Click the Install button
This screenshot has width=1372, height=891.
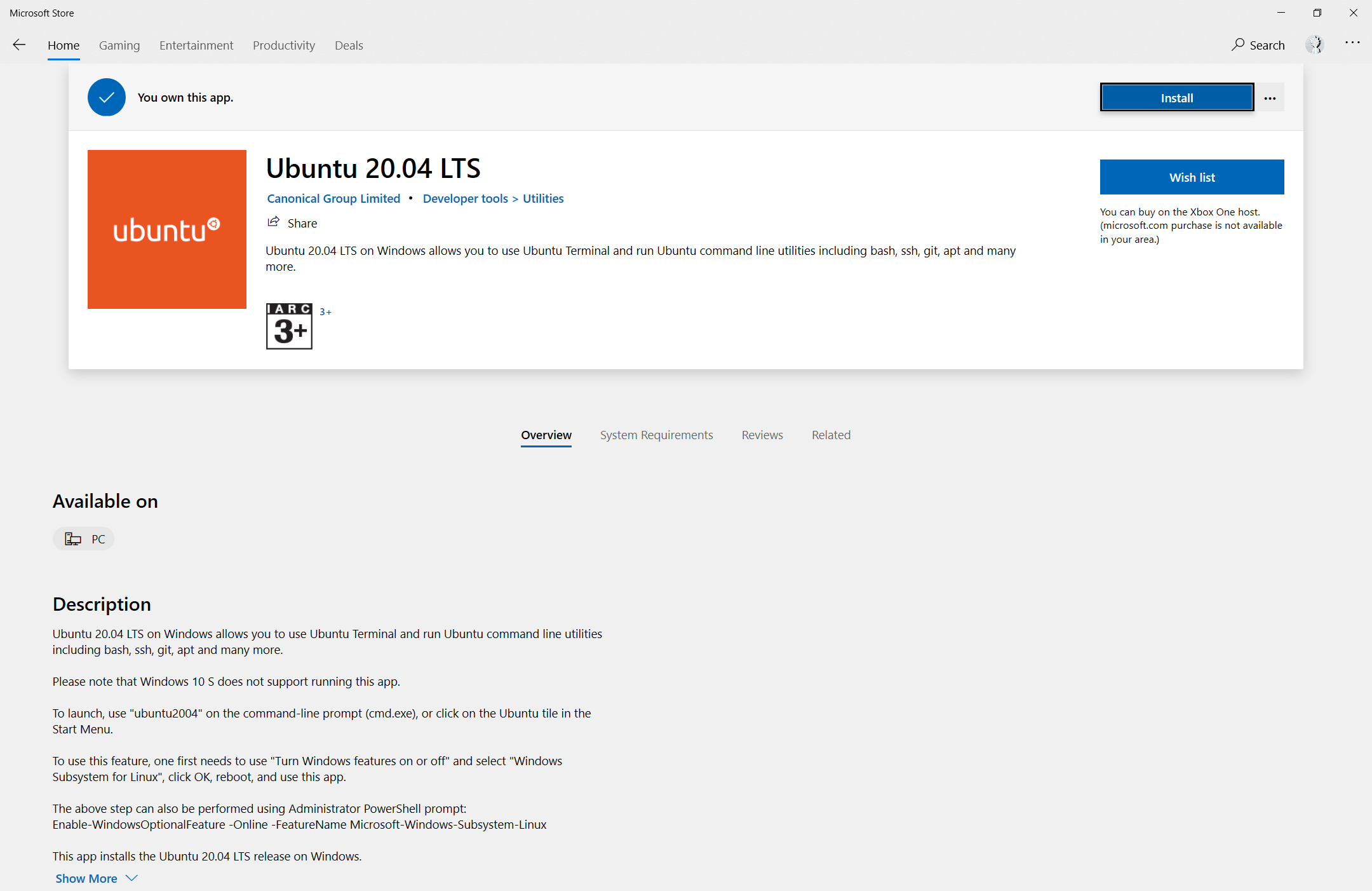click(1177, 98)
